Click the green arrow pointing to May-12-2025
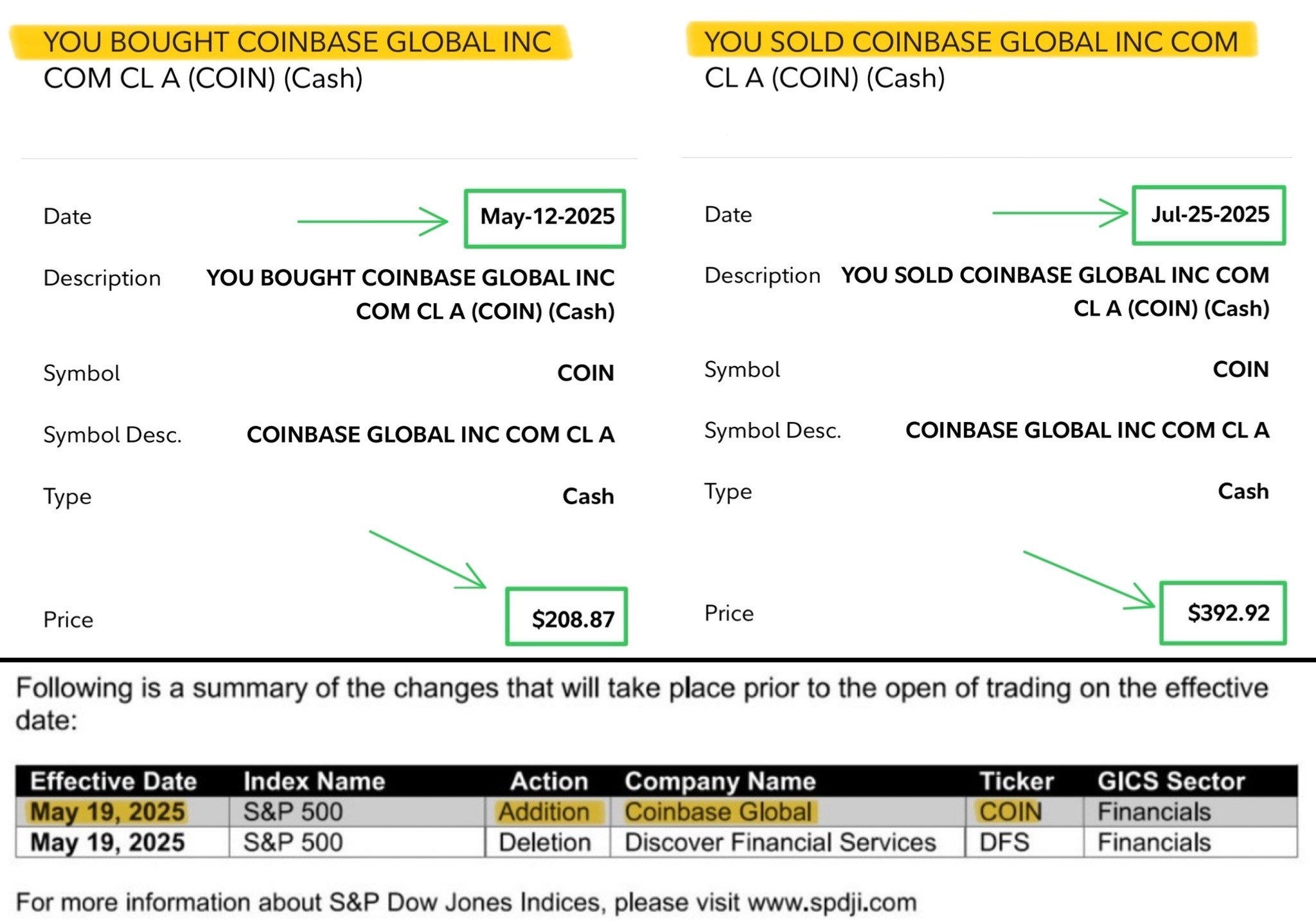The height and width of the screenshot is (921, 1316). (373, 222)
